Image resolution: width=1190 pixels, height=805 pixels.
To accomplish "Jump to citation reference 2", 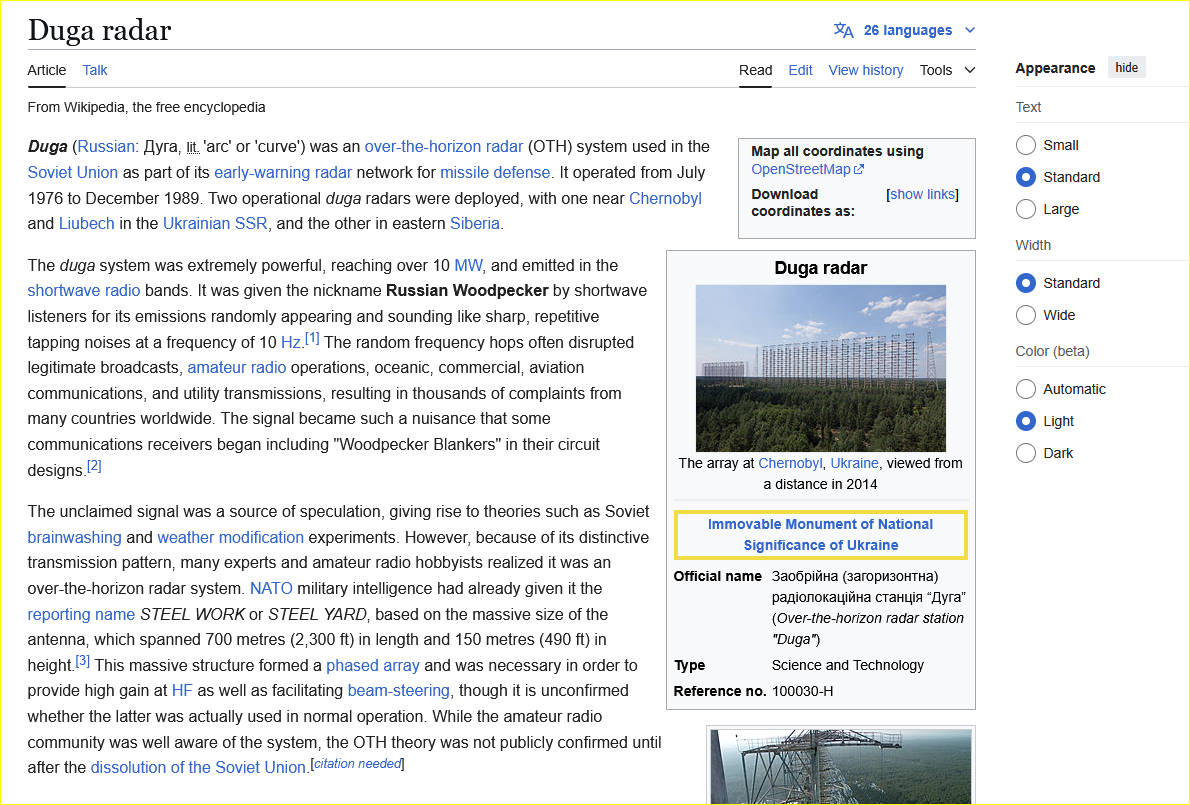I will tap(94, 465).
